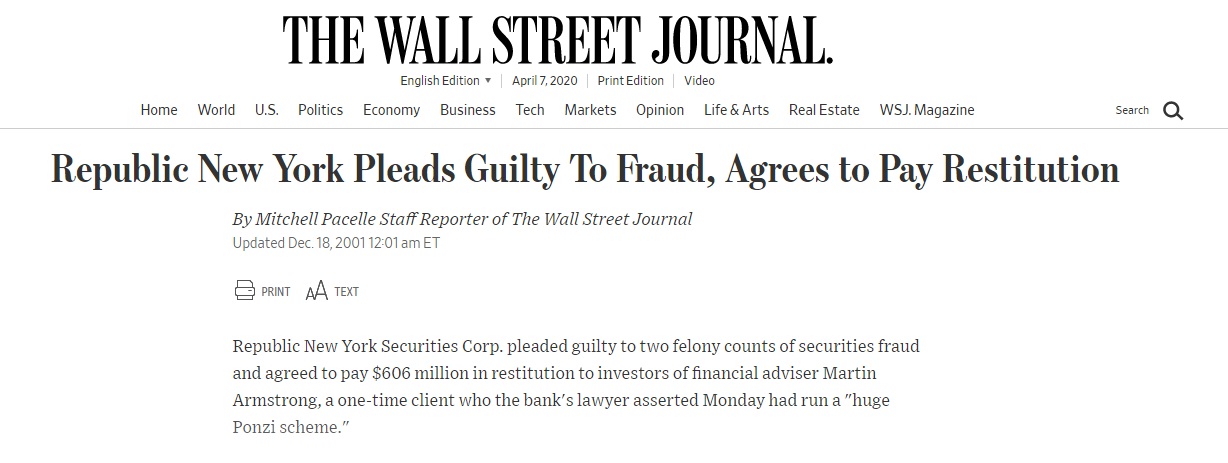Click the text size AA icon
This screenshot has height=463, width=1228.
coord(316,291)
